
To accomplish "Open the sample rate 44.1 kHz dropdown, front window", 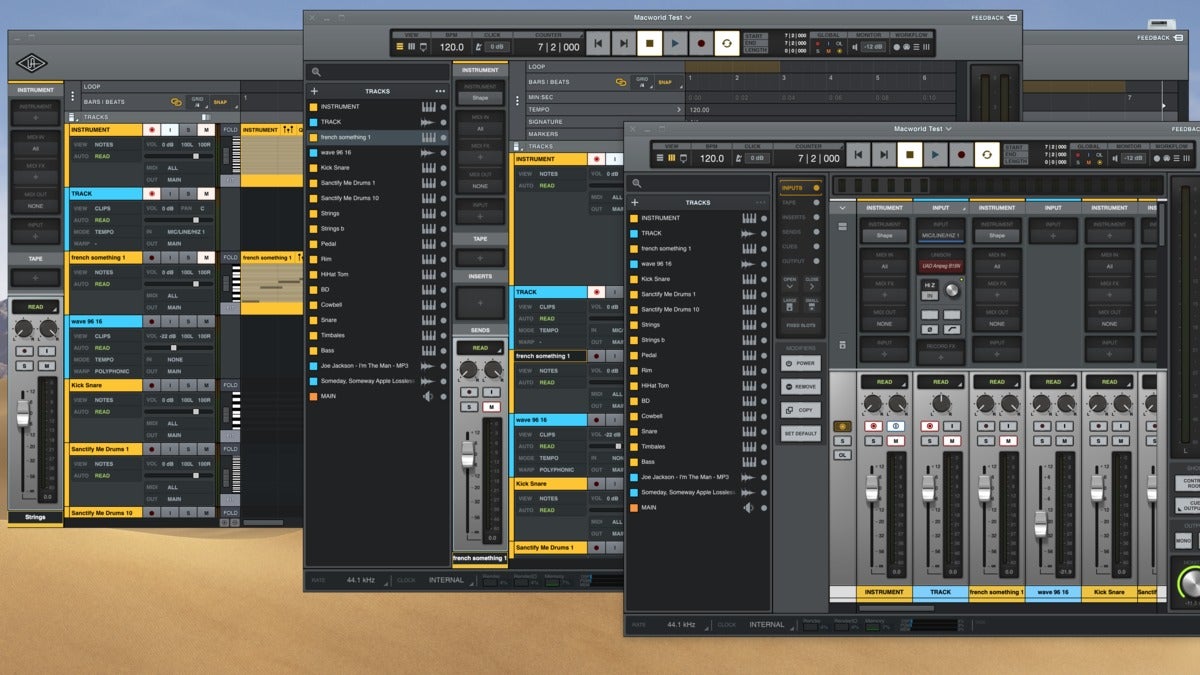I will click(x=685, y=624).
